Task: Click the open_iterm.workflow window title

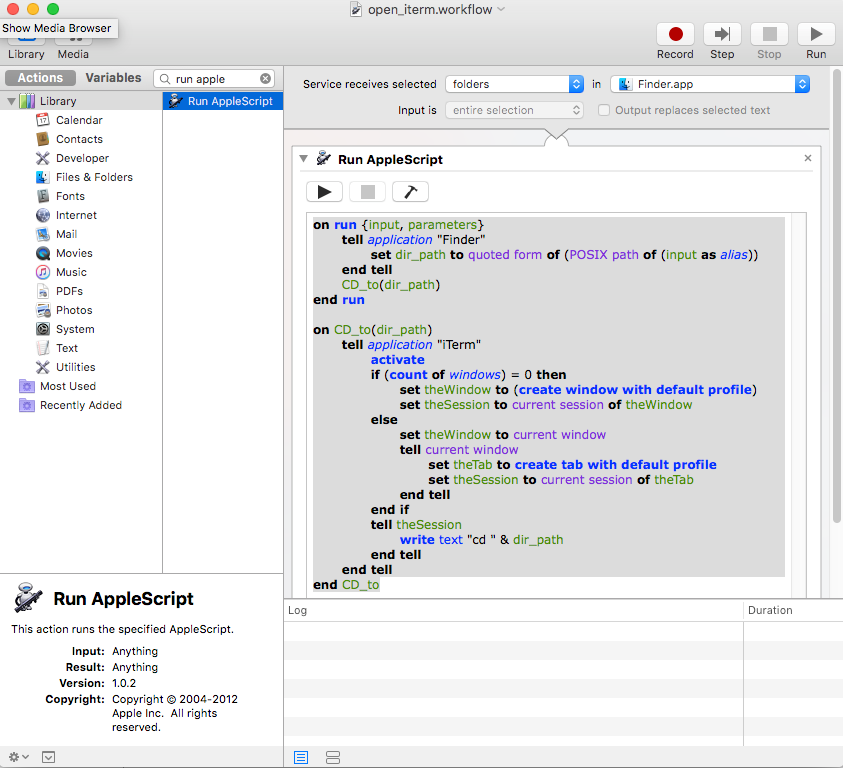Action: pyautogui.click(x=430, y=9)
